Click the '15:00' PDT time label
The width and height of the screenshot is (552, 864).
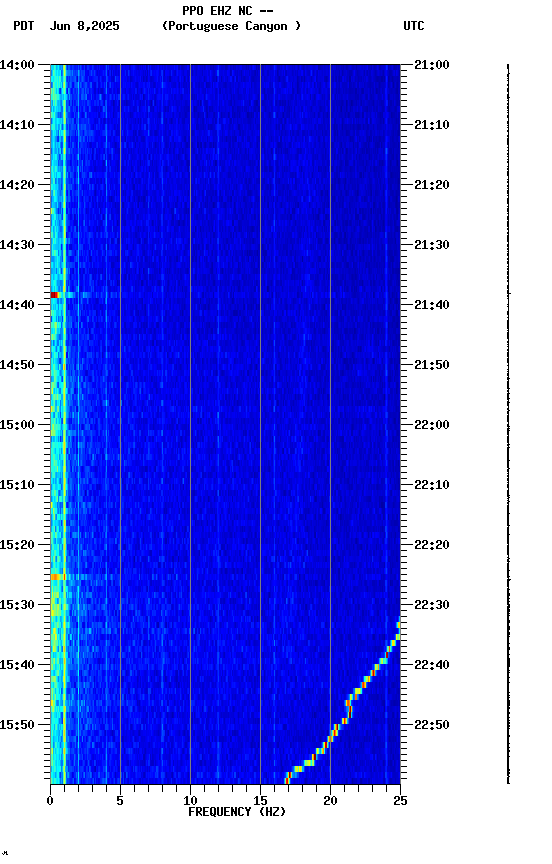[x=17, y=425]
